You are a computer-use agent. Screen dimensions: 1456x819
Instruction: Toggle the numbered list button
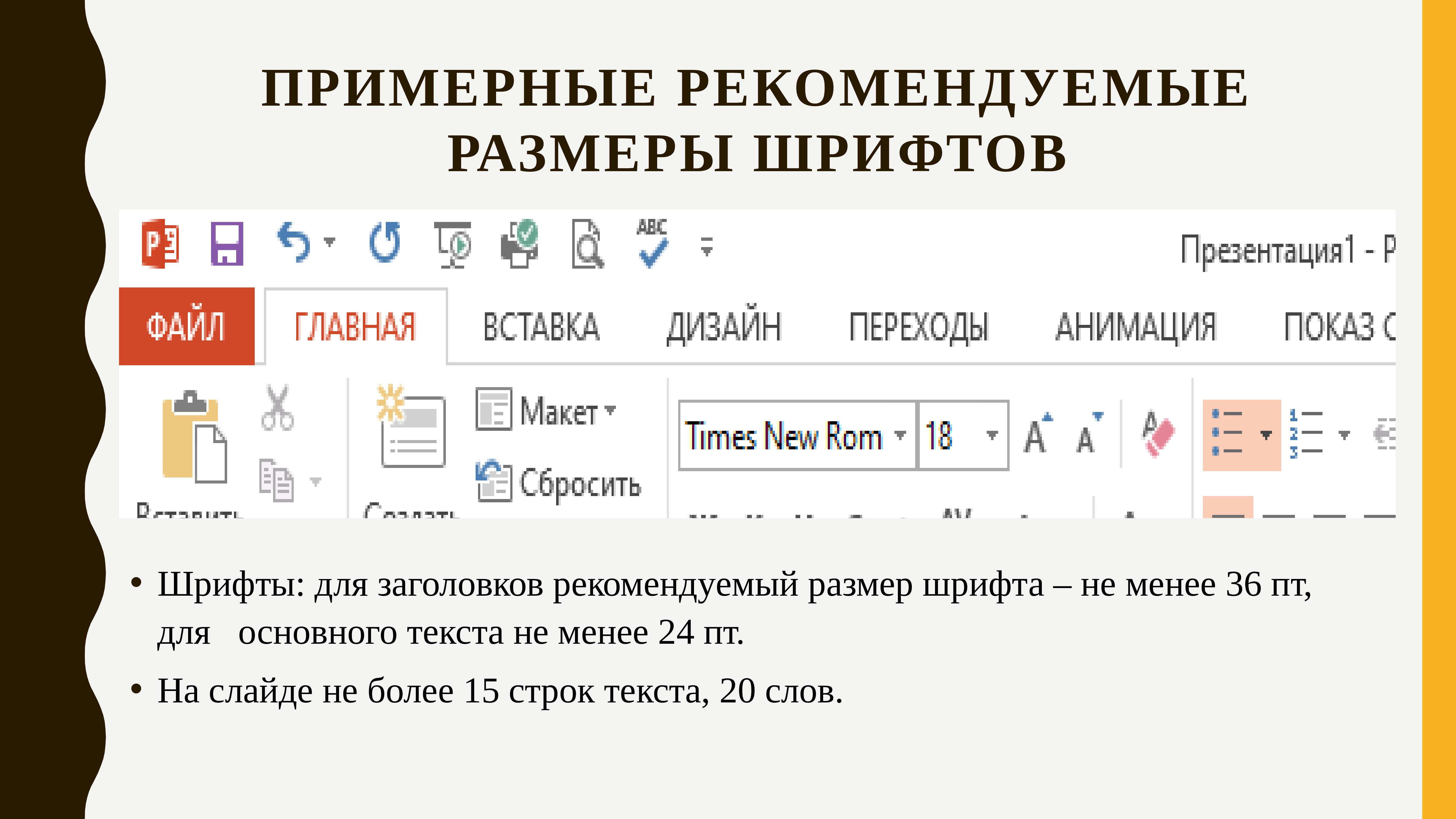[1306, 434]
